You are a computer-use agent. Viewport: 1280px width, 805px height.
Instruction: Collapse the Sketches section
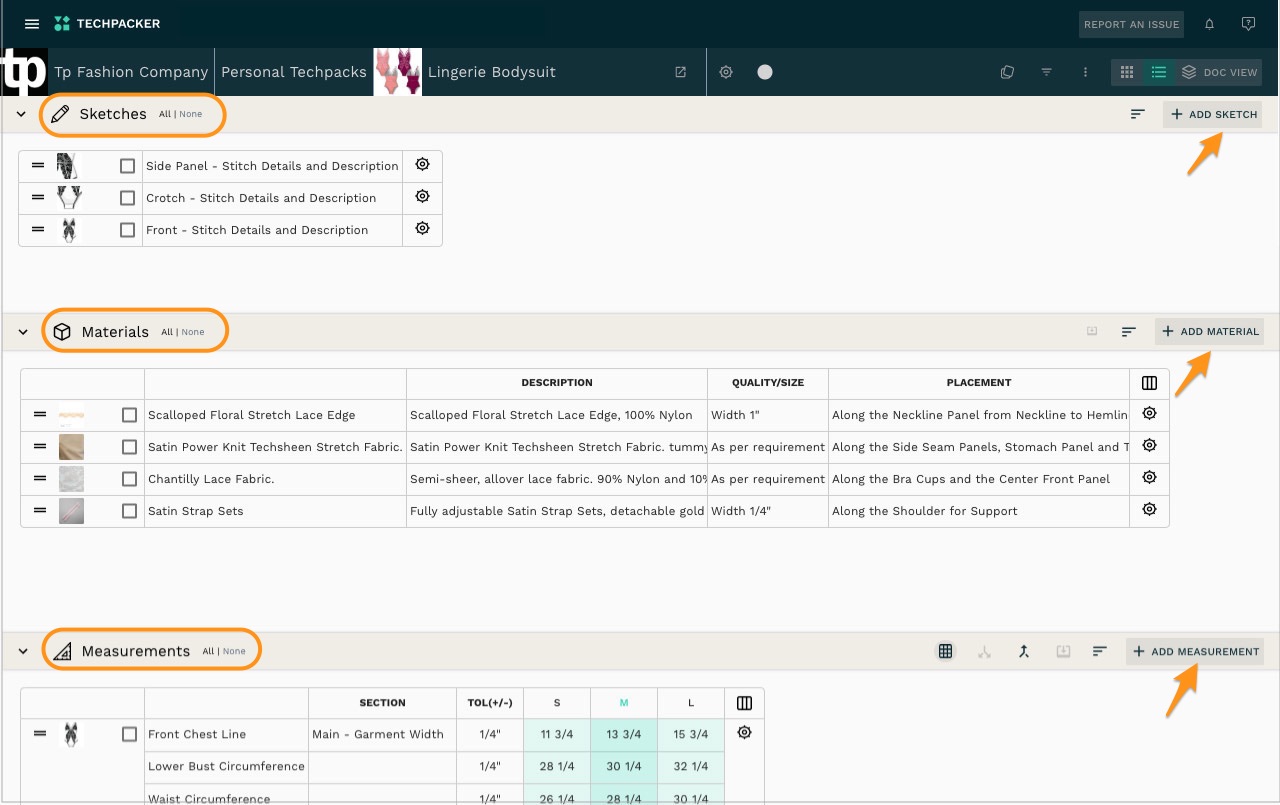point(22,115)
